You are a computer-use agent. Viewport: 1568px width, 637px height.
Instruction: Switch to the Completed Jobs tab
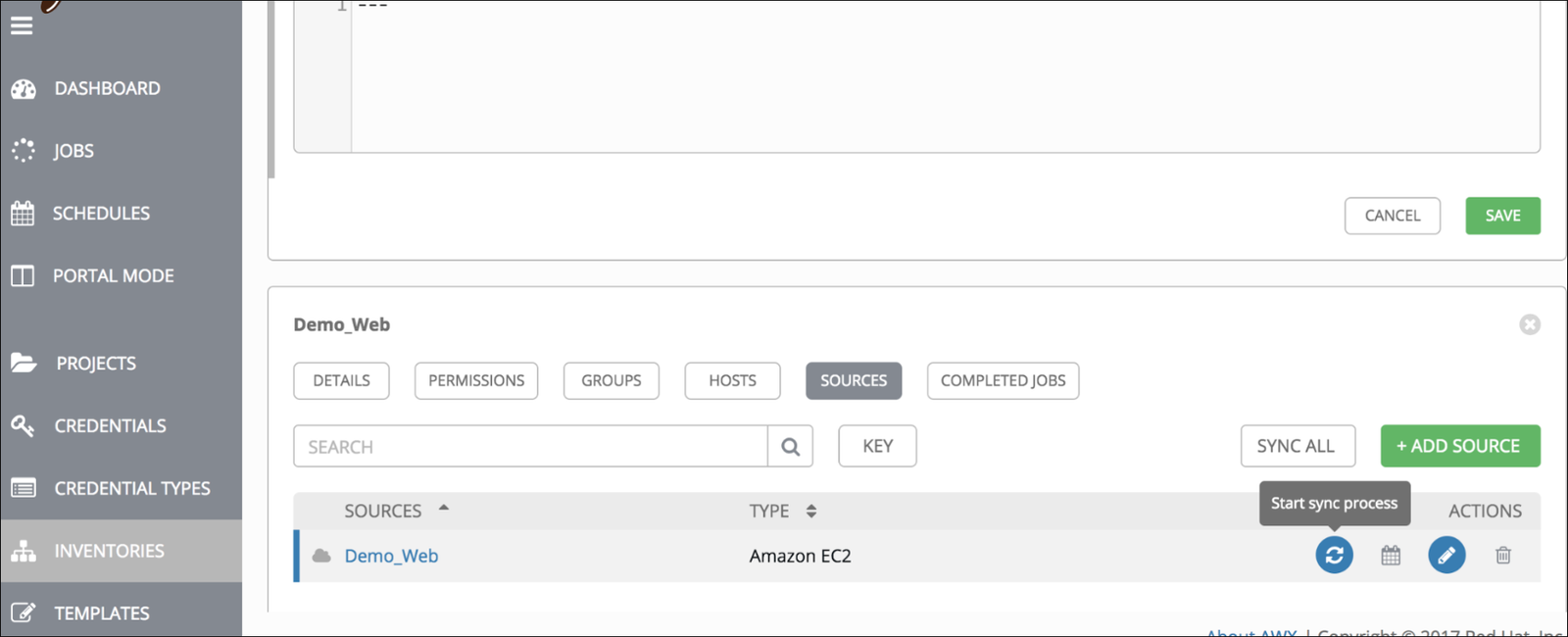pyautogui.click(x=1004, y=380)
